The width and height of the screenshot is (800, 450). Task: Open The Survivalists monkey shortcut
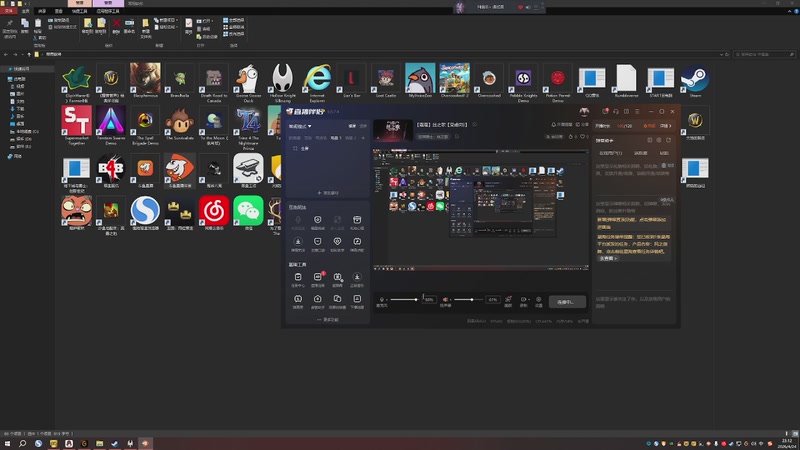tap(180, 123)
